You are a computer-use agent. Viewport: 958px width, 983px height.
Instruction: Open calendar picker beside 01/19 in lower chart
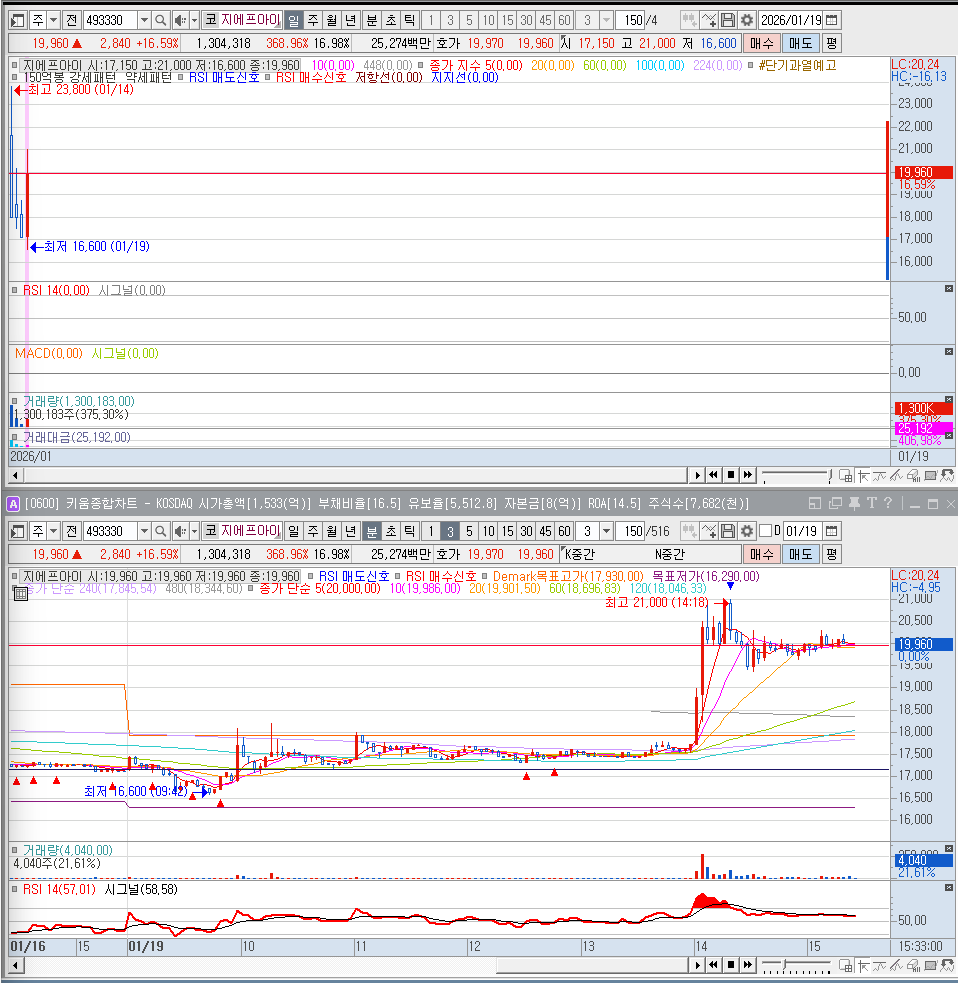(831, 531)
